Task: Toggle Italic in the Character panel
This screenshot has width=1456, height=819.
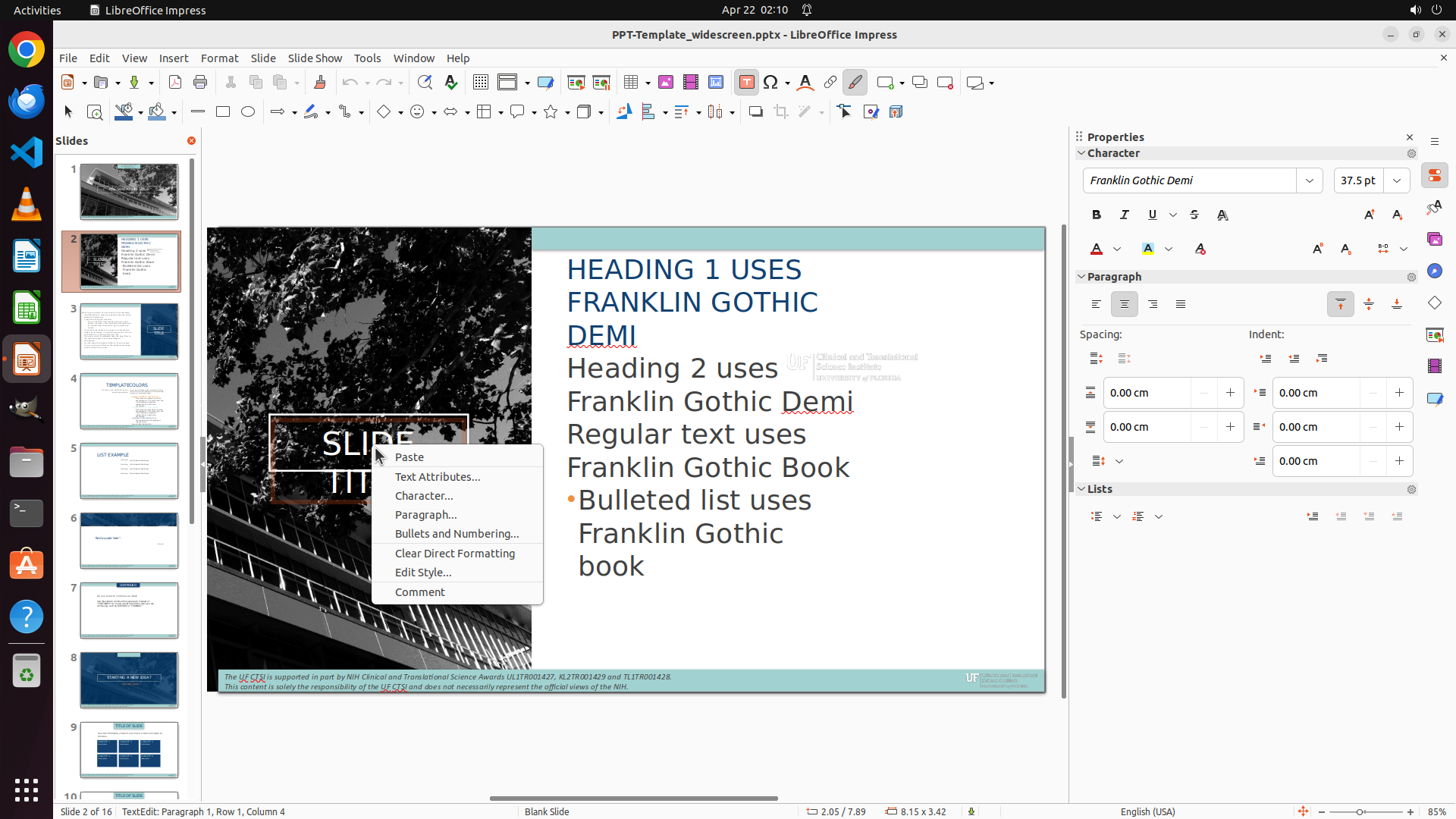Action: (x=1125, y=215)
